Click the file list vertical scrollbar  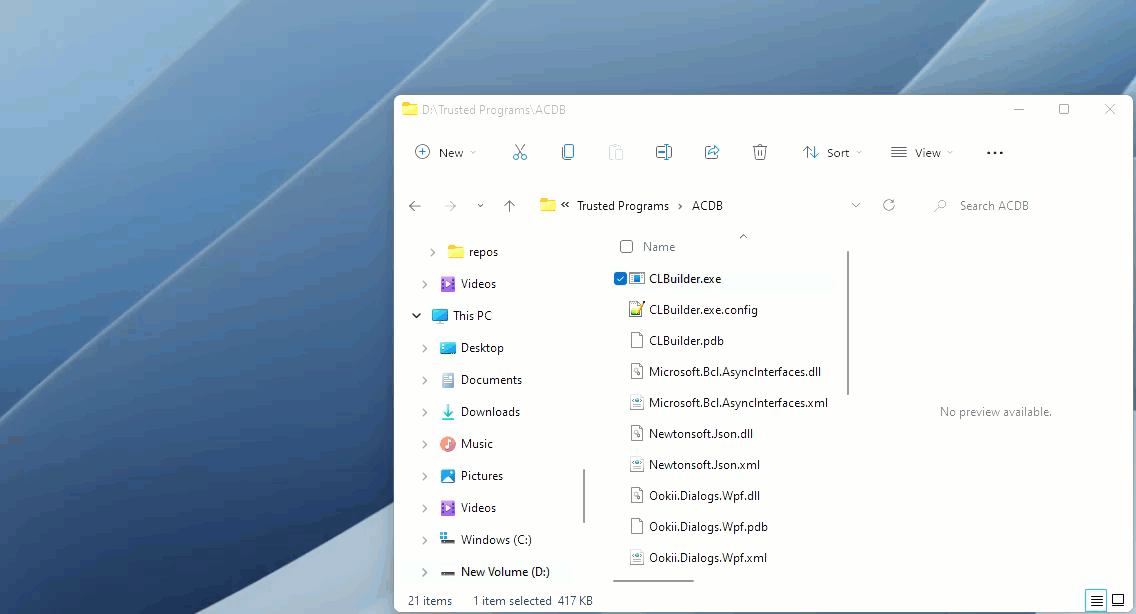coord(848,323)
